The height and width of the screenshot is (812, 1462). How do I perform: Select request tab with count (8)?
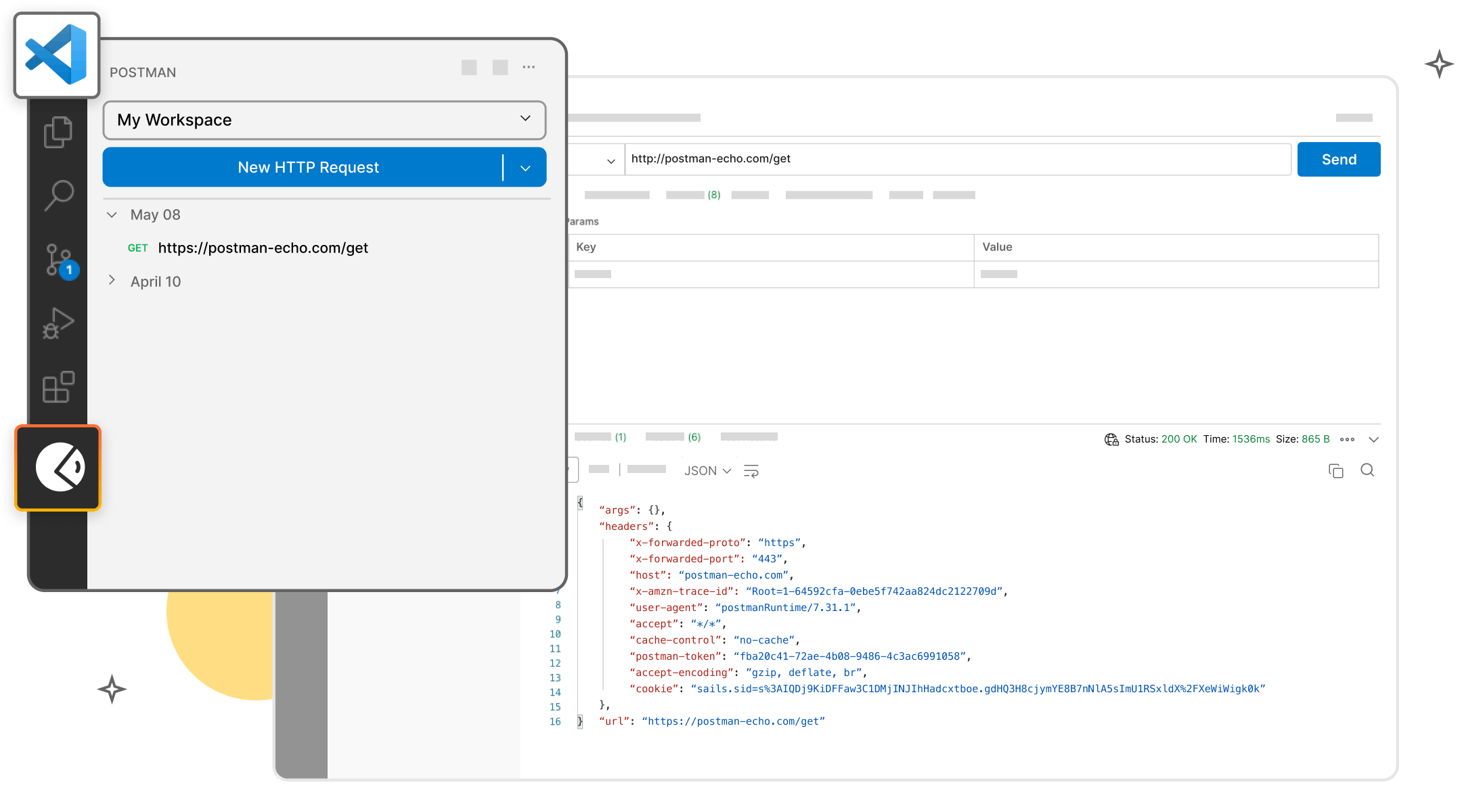(x=693, y=195)
